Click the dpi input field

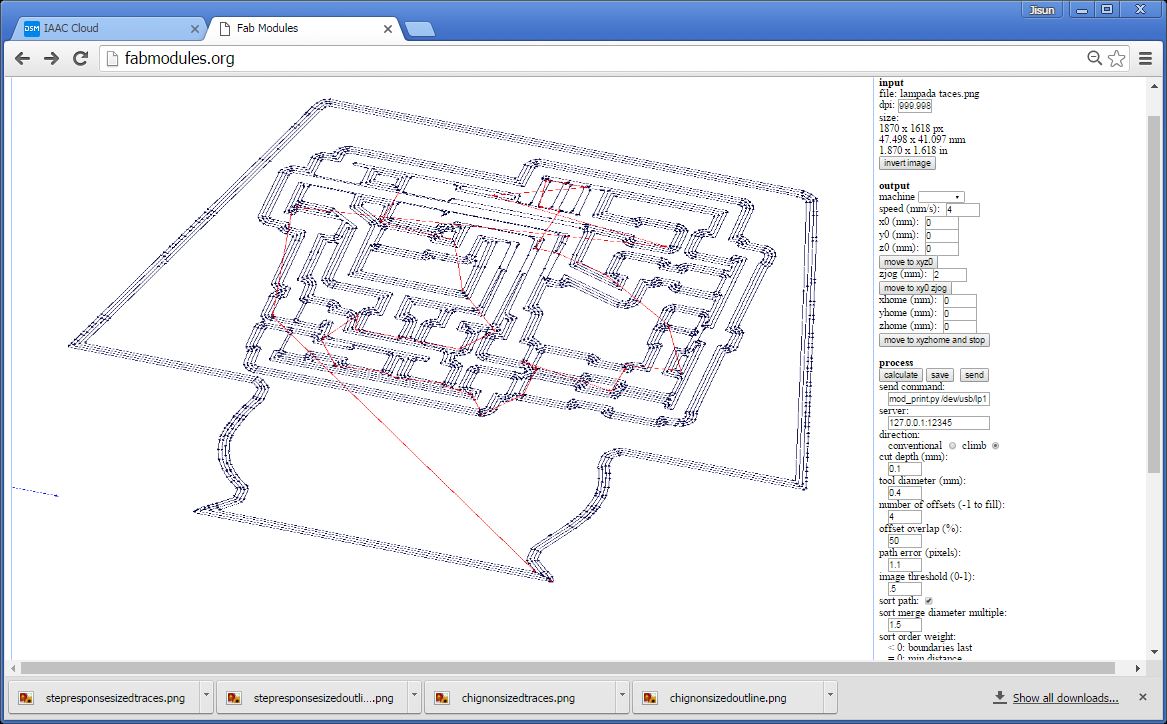click(x=915, y=106)
